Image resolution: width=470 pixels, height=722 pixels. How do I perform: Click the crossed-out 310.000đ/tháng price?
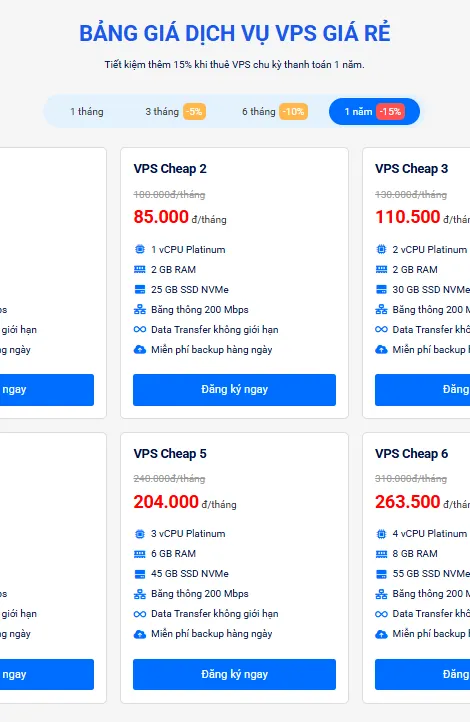(x=411, y=479)
